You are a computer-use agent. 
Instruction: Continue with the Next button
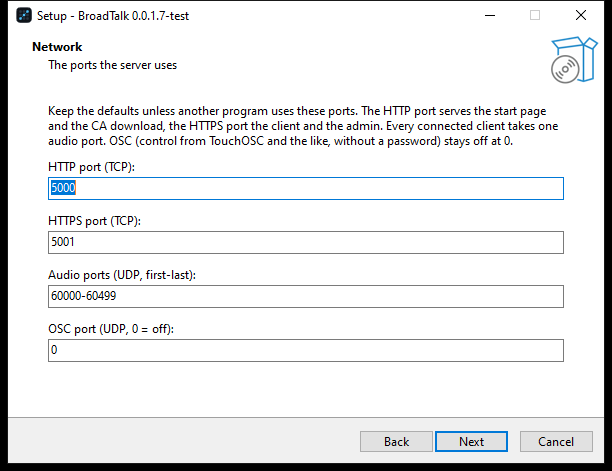pyautogui.click(x=471, y=442)
